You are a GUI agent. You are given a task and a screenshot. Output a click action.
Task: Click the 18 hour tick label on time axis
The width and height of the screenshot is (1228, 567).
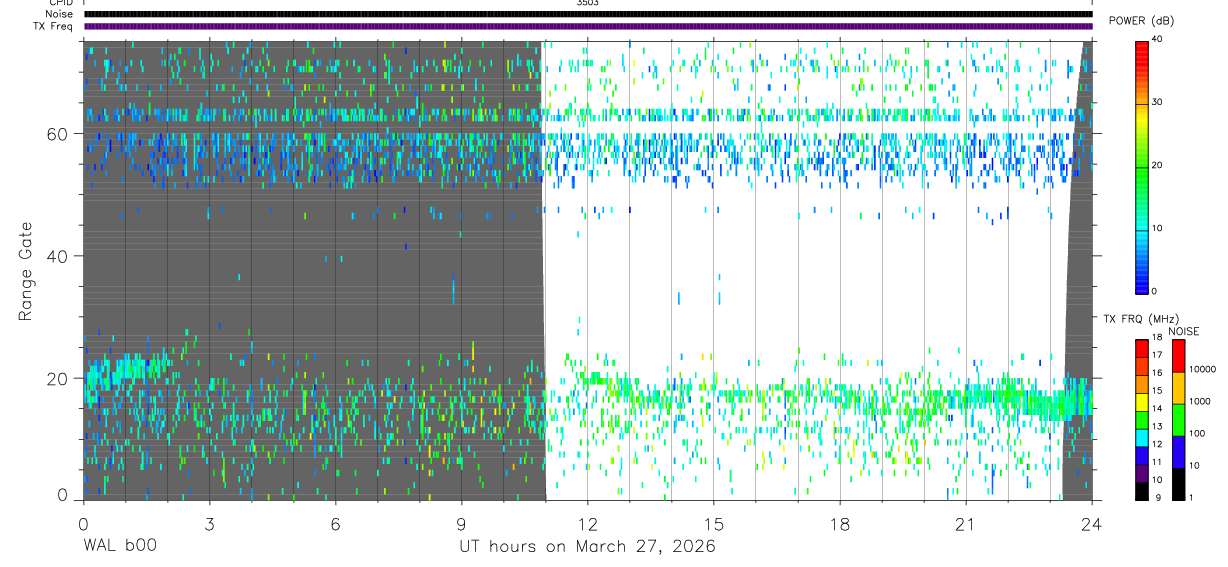point(840,524)
